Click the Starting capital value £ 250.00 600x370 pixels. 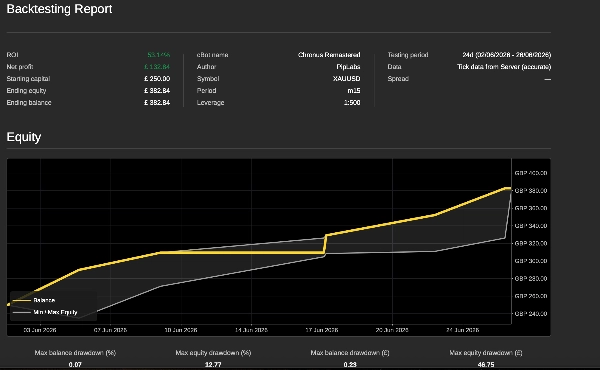point(157,78)
